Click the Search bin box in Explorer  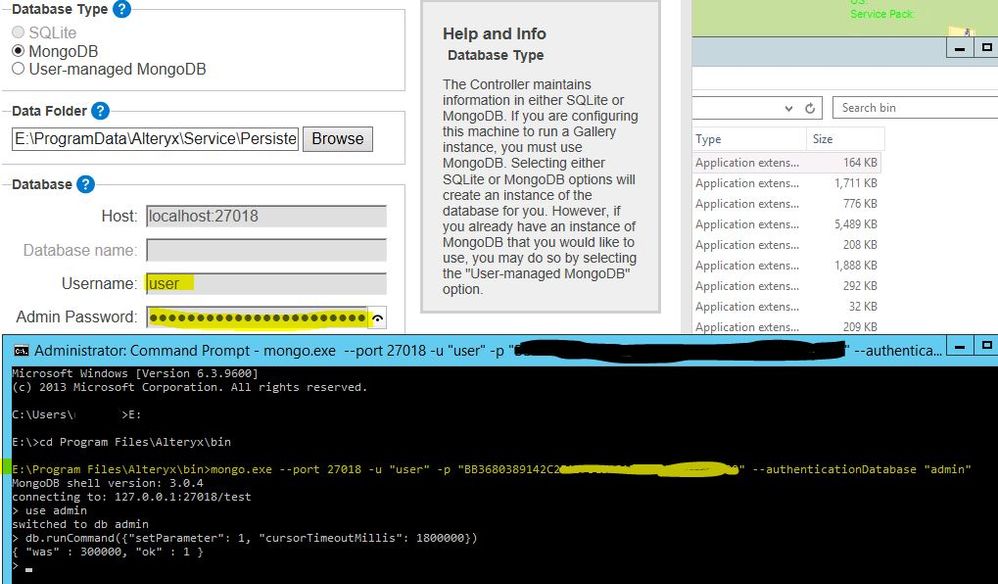pyautogui.click(x=915, y=108)
